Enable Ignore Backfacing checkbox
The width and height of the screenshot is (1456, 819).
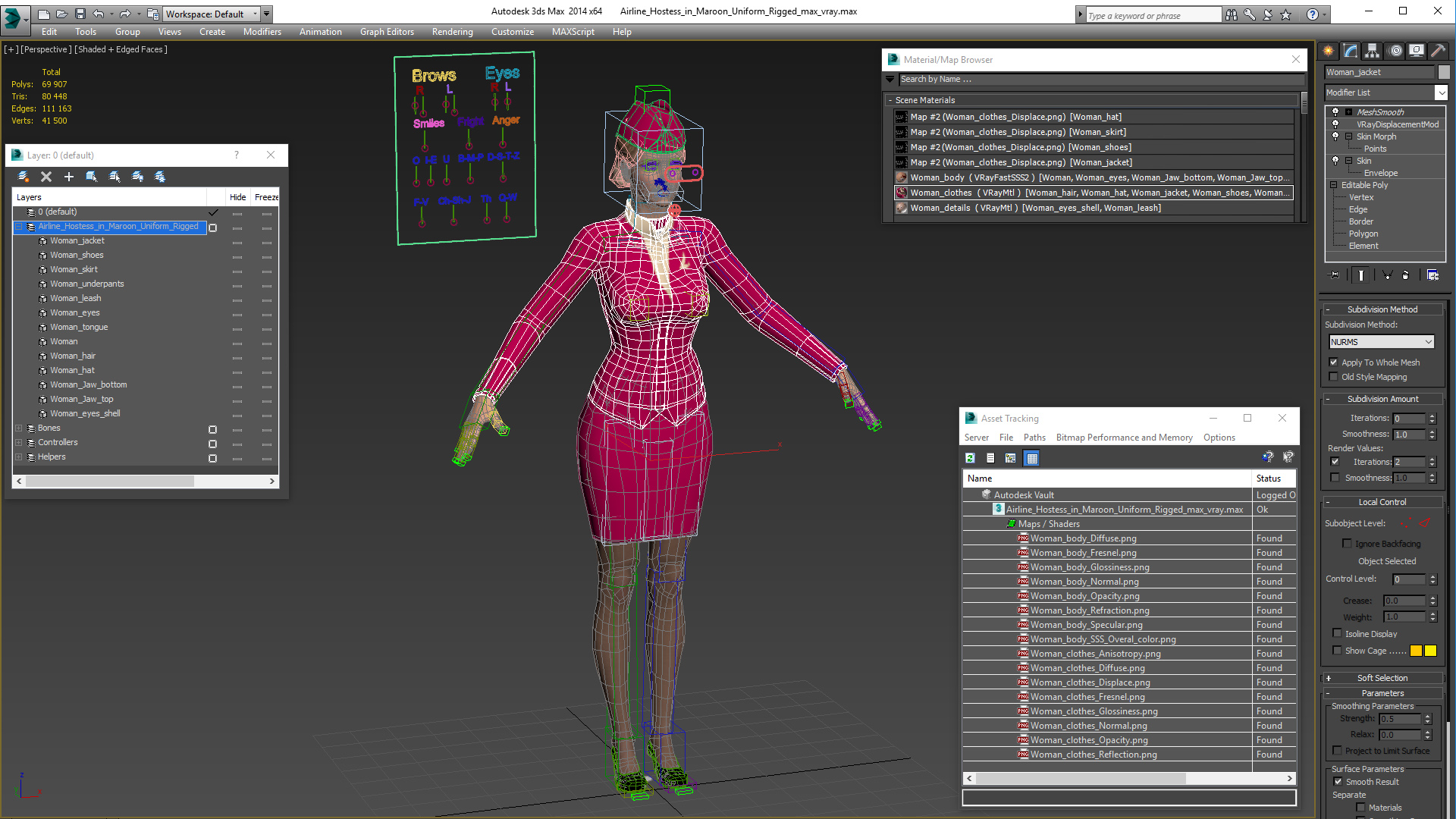pos(1347,544)
